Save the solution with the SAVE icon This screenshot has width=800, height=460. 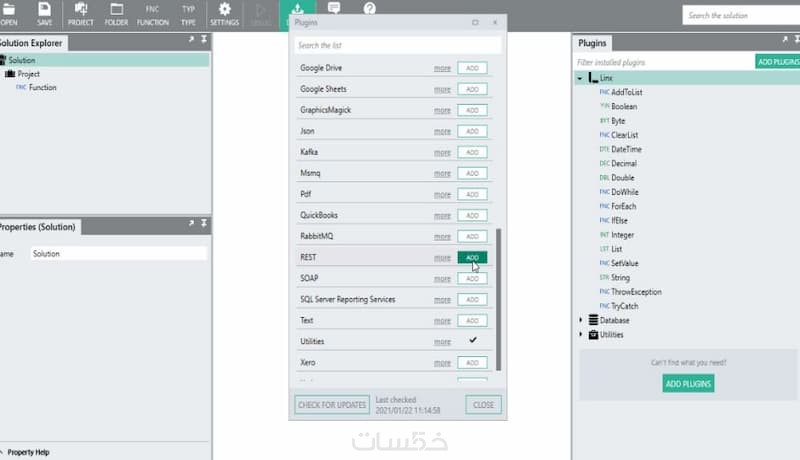[44, 14]
